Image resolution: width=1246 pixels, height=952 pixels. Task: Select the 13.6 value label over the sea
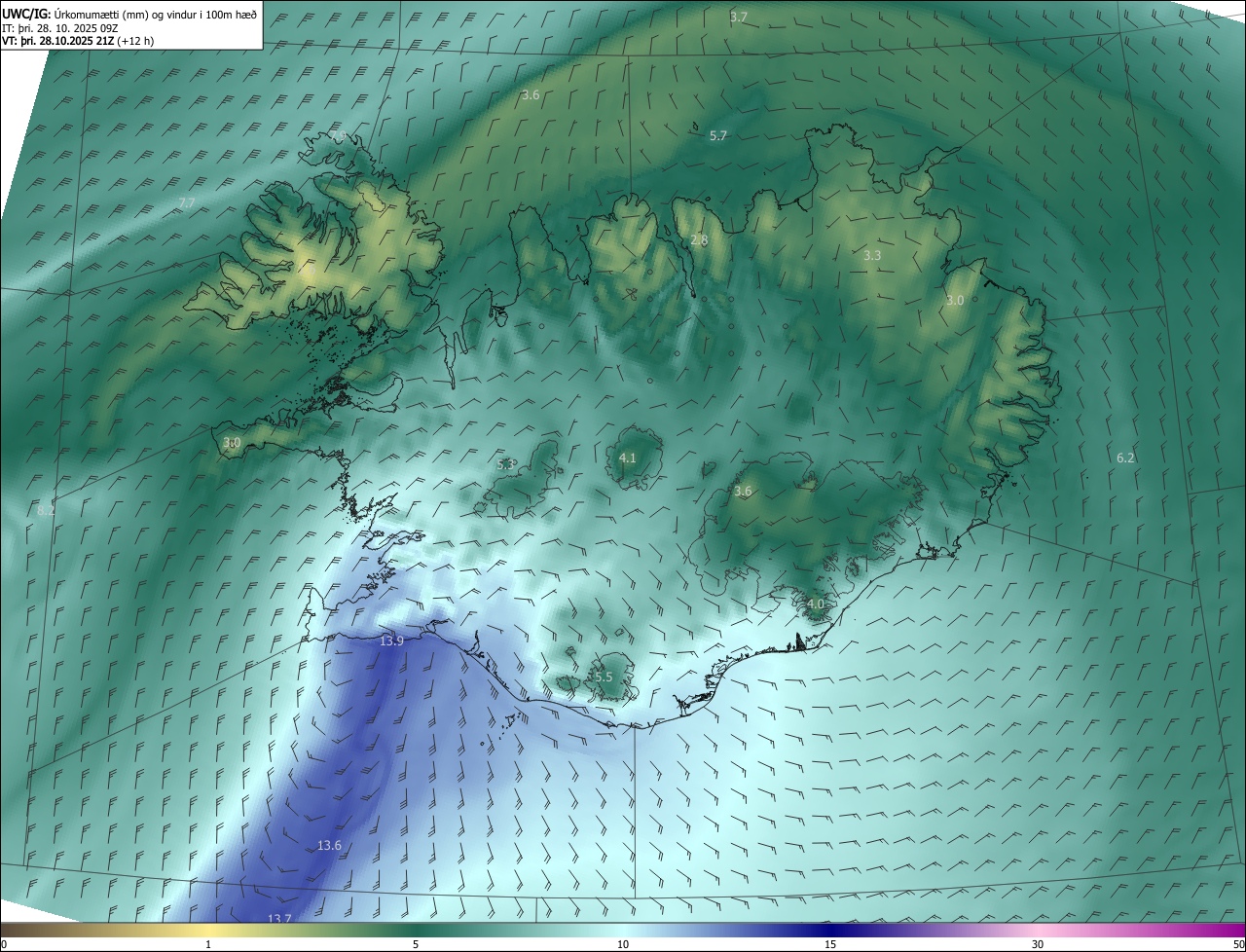[329, 845]
